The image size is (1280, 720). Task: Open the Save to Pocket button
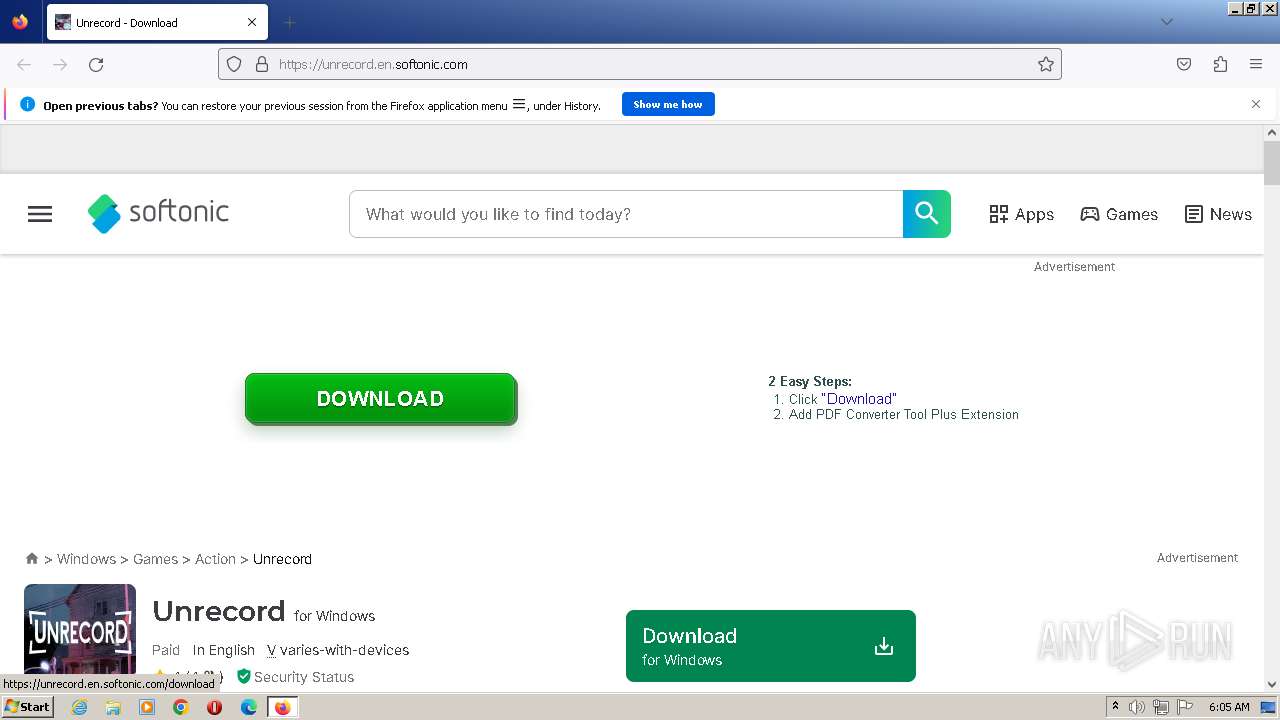point(1184,64)
